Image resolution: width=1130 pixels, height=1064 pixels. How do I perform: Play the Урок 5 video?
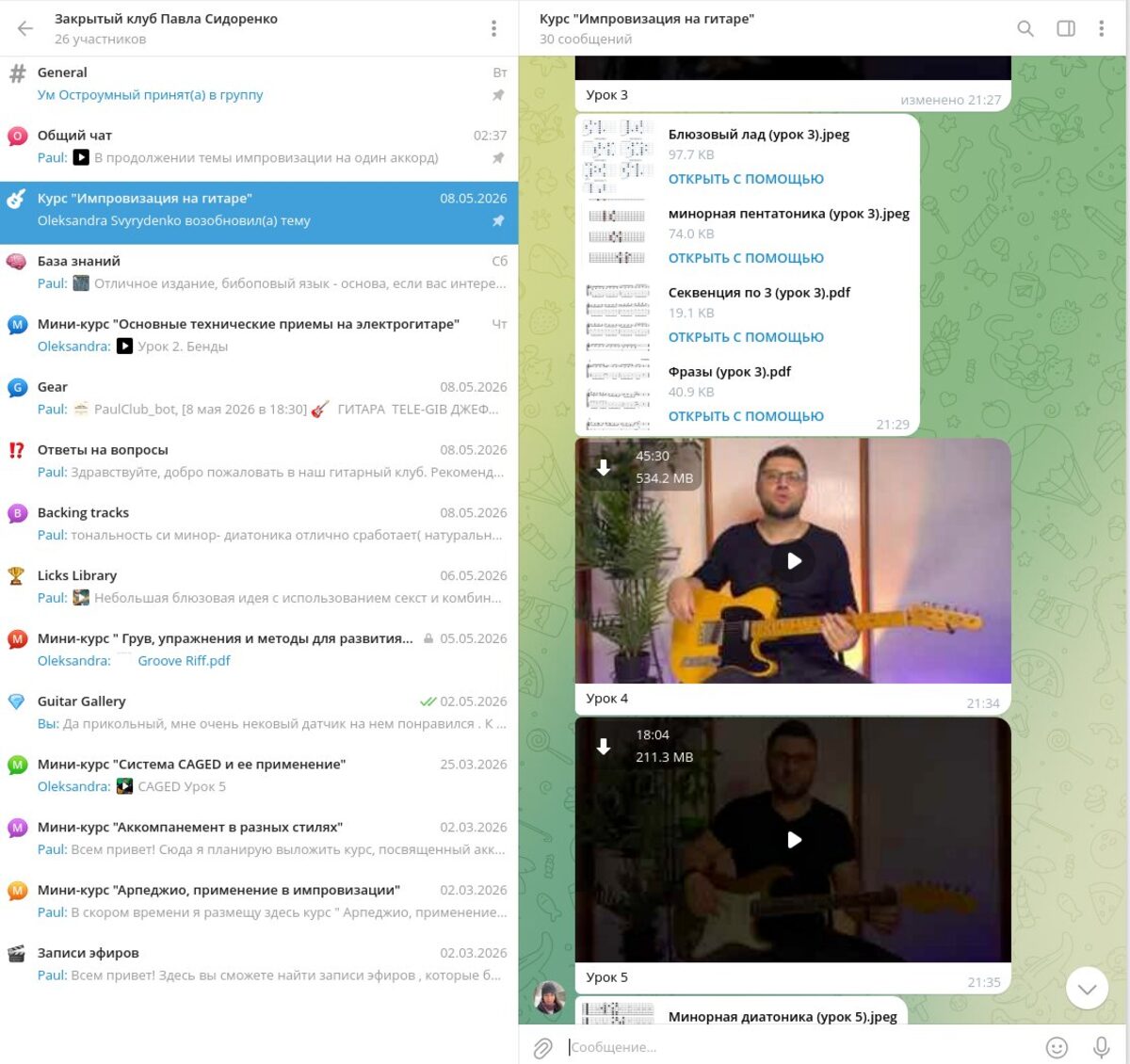coord(794,839)
